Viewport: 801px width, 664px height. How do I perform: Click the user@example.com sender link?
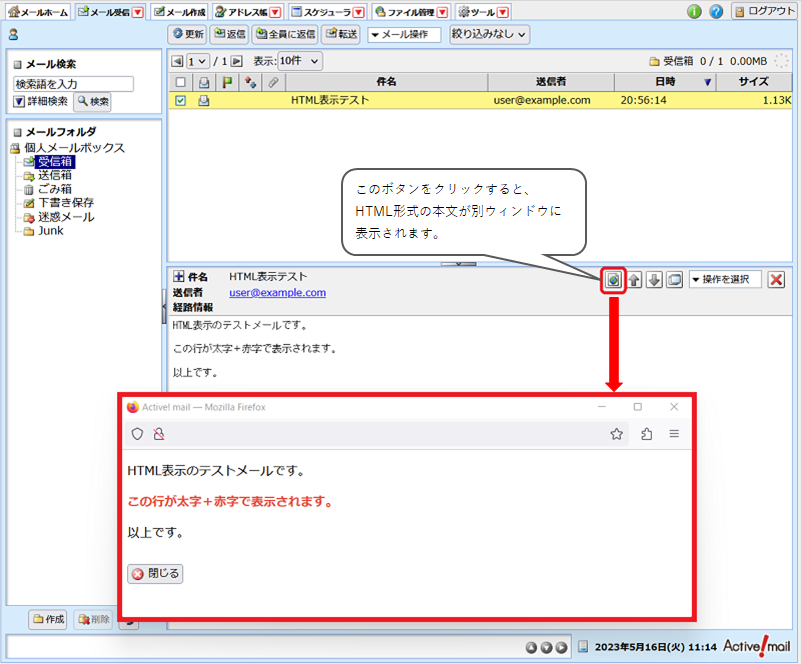tap(277, 293)
